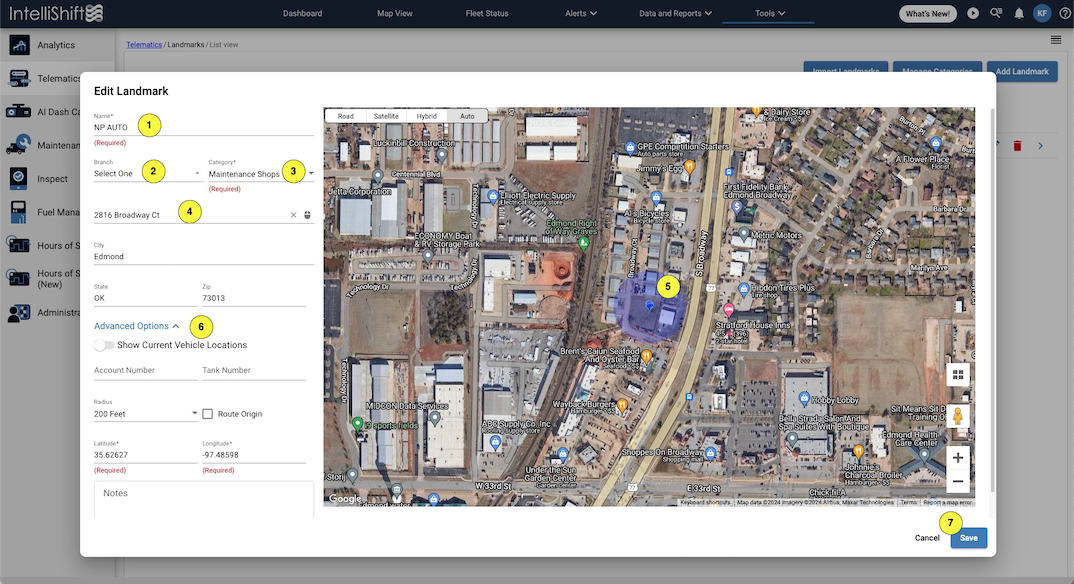Go to the Dashboard nav item
The image size is (1074, 584).
coord(302,14)
